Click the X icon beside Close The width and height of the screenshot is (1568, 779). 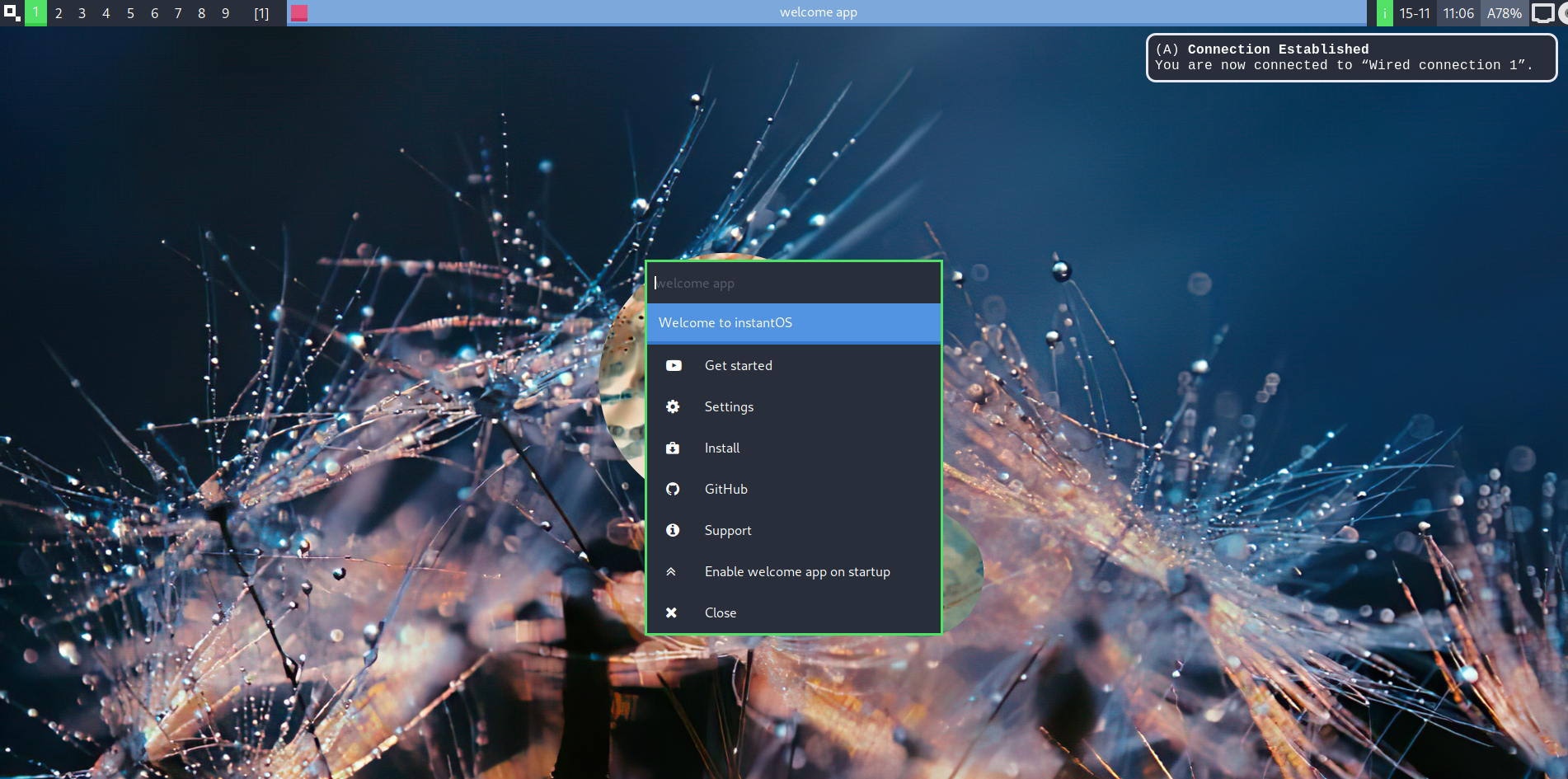point(671,612)
